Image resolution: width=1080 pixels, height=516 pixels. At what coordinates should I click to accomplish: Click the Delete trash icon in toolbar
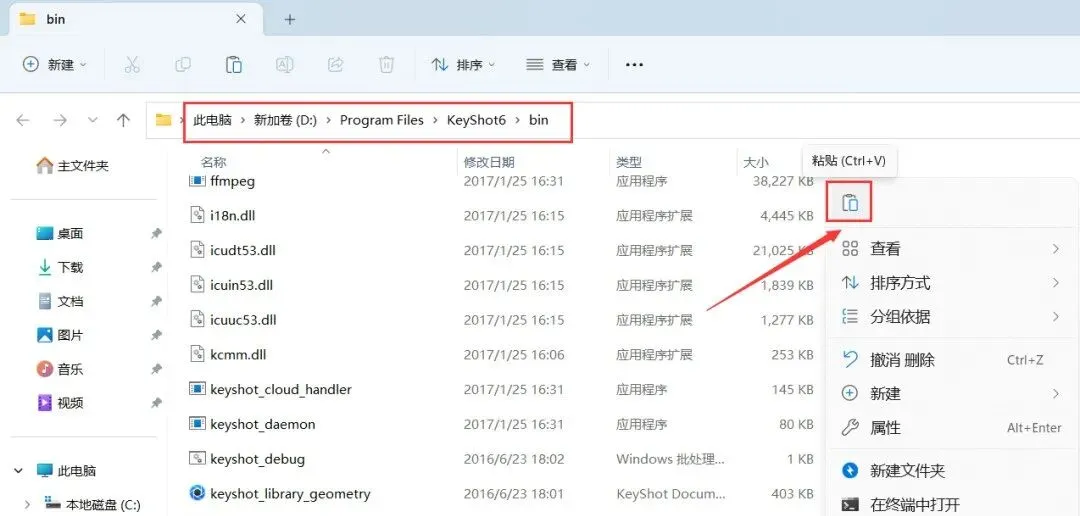(386, 65)
